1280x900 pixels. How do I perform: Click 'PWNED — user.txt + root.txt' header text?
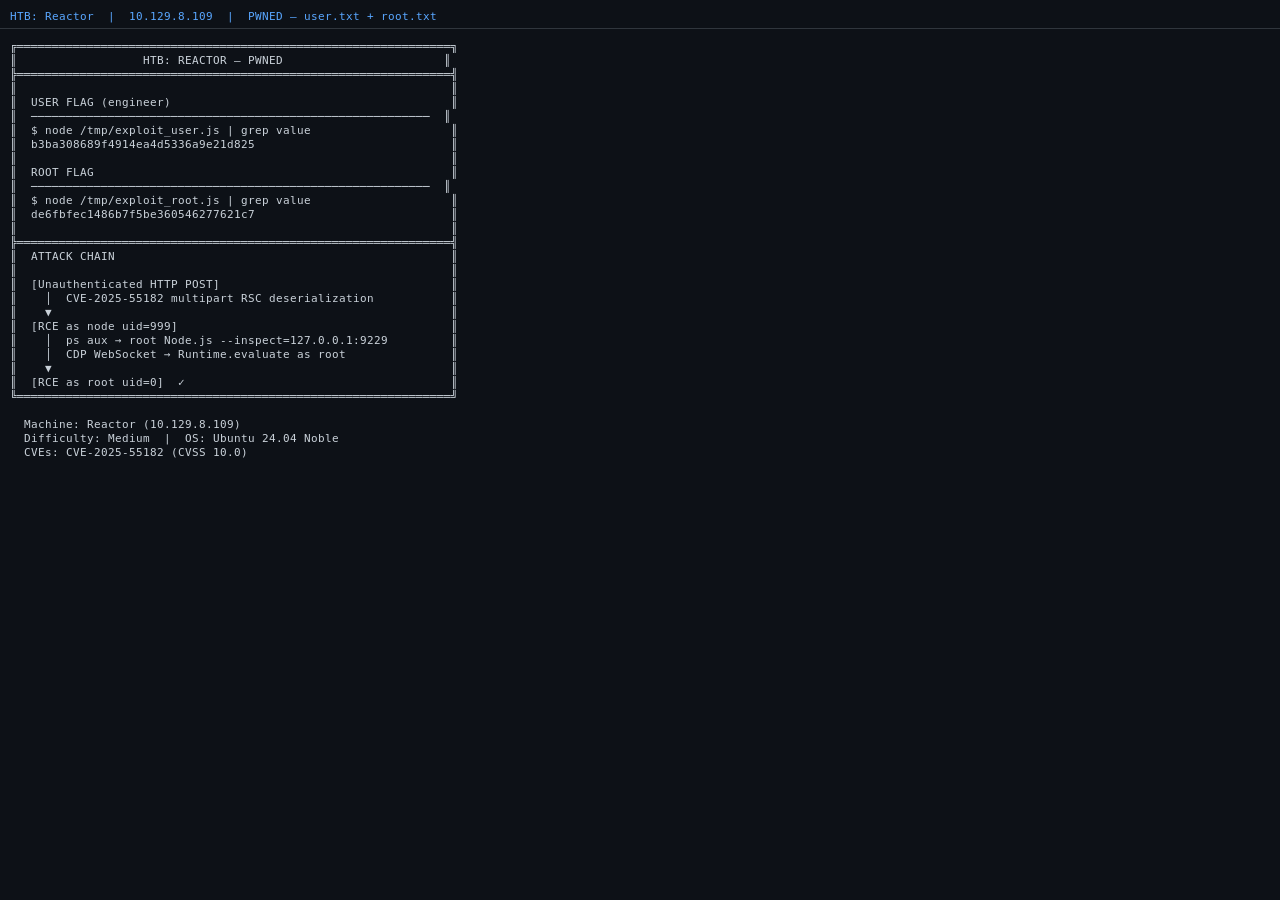[342, 16]
